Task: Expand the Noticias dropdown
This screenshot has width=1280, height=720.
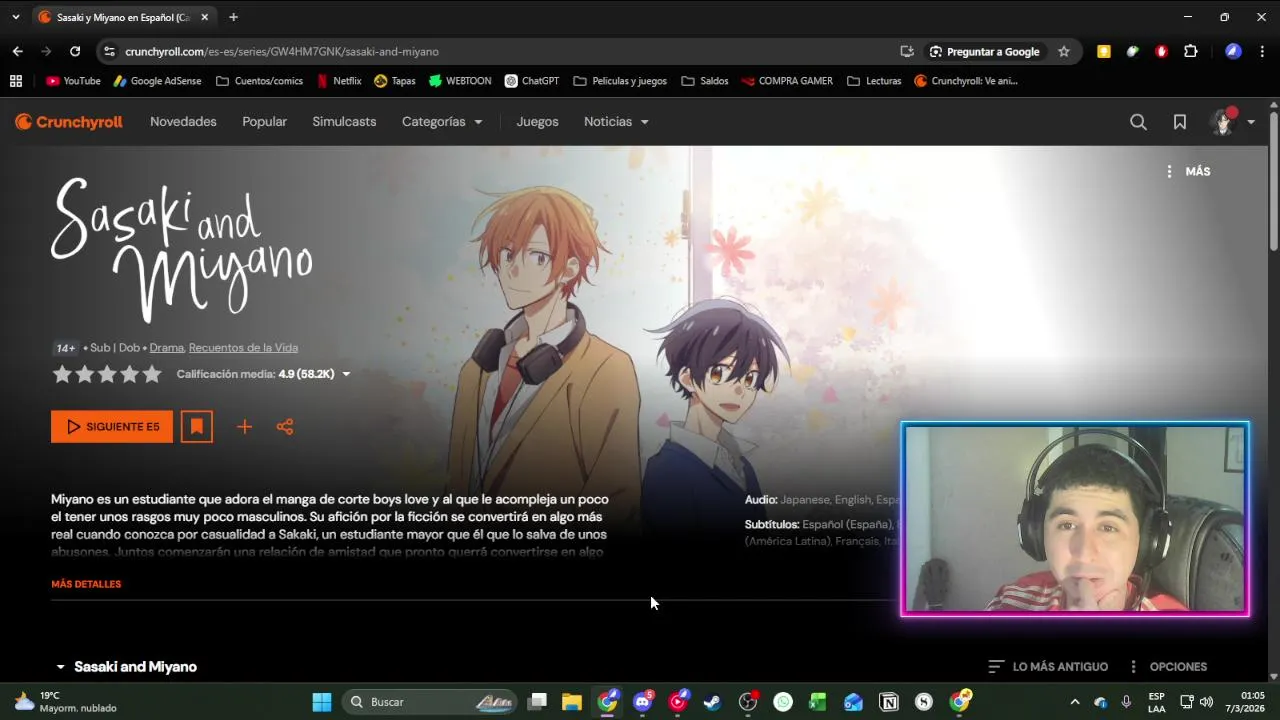Action: point(616,122)
